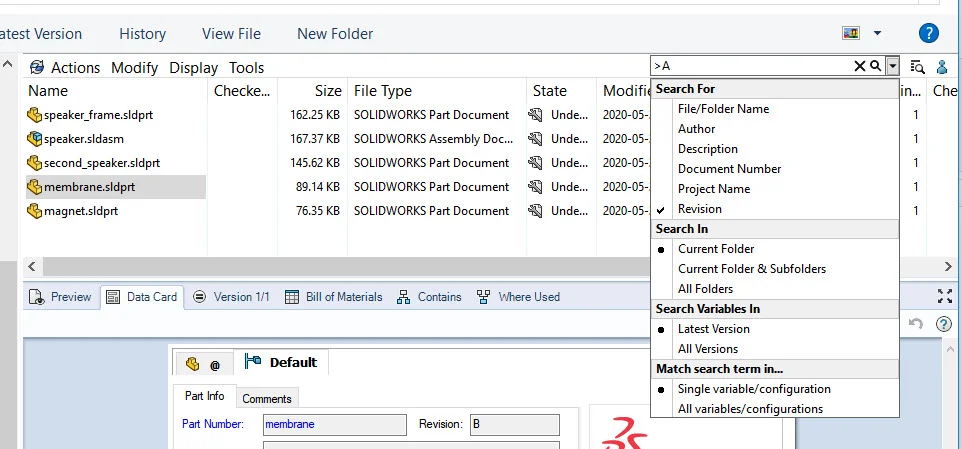Viewport: 962px width, 449px height.
Task: Collapse the search options dropdown arrow
Action: (x=891, y=66)
